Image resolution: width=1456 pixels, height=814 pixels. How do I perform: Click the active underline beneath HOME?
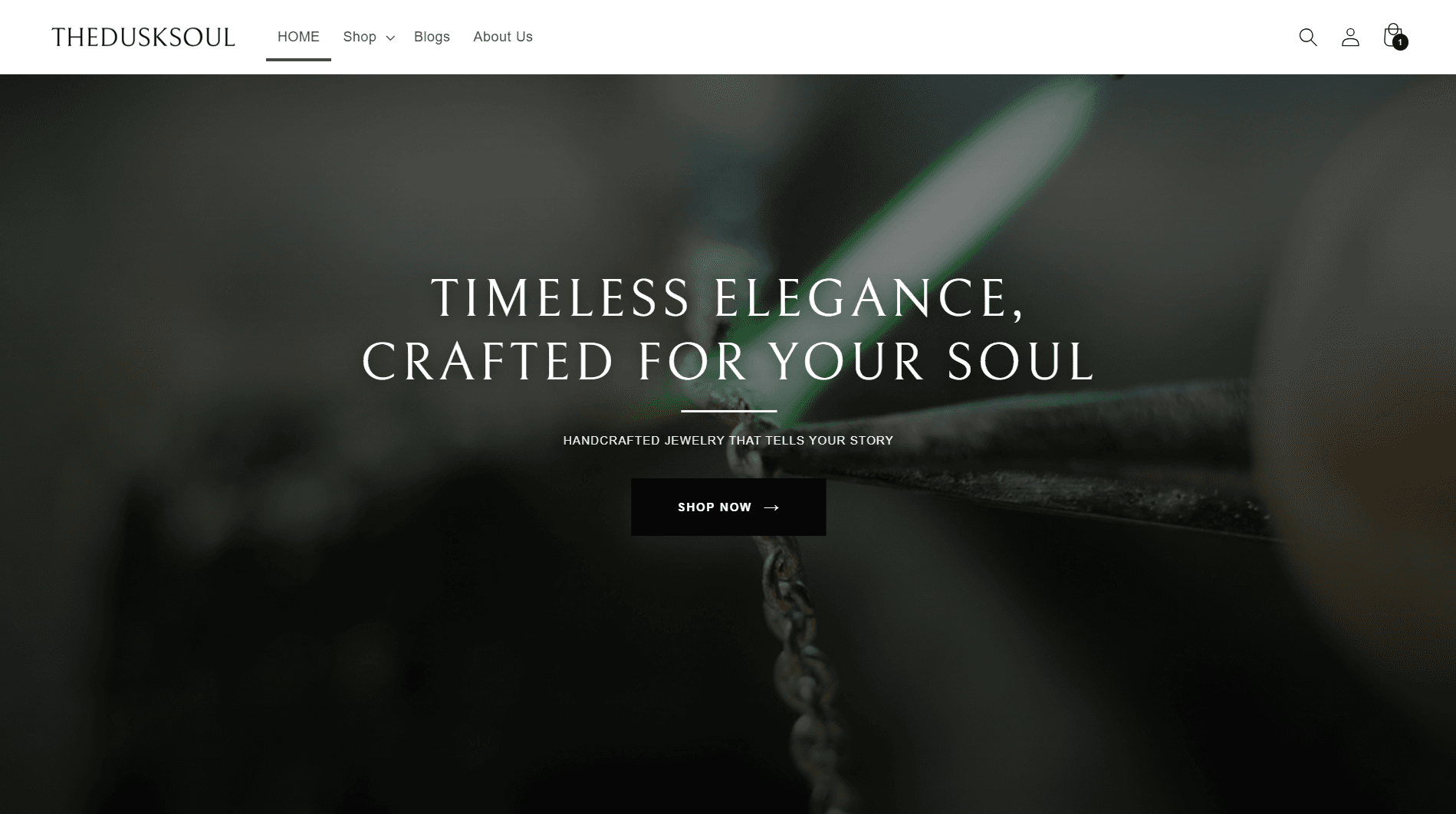click(x=298, y=59)
